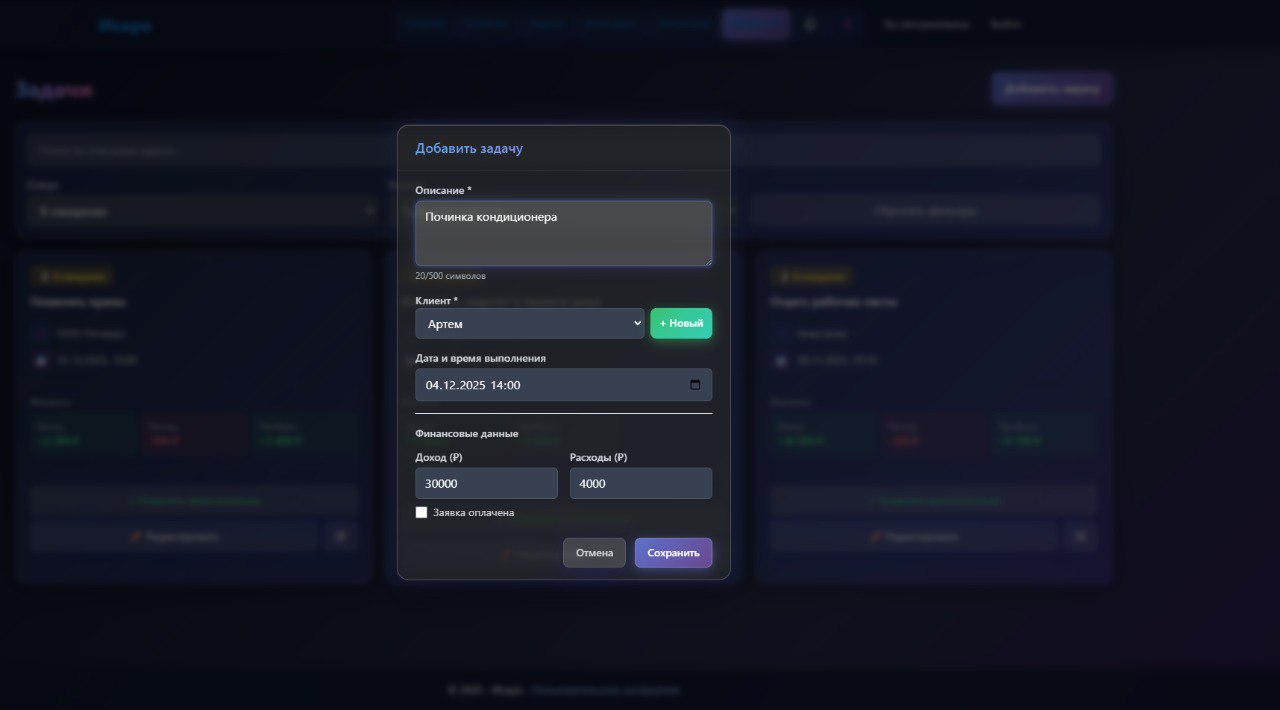
Task: Click the blurred task search field behind dialog
Action: coord(210,150)
